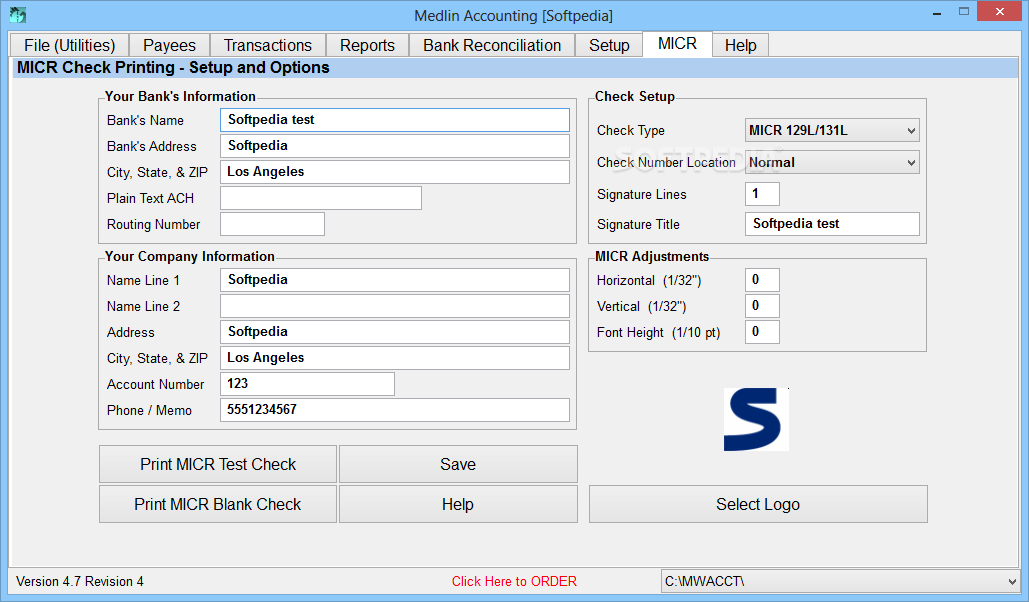
Task: Click Print MICR Test Check button
Action: (x=218, y=464)
